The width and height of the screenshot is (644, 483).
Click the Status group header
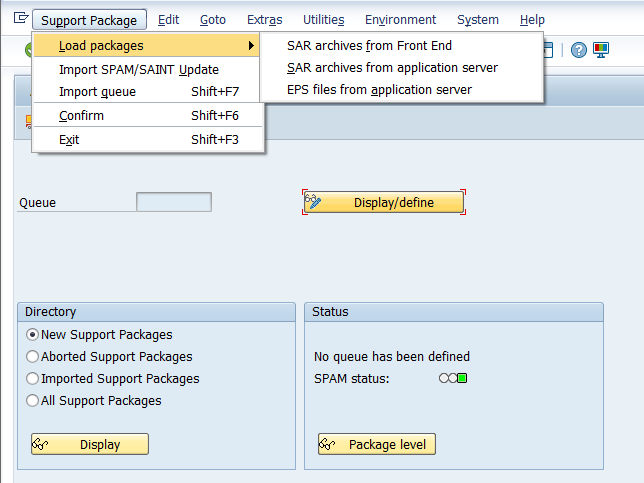point(454,312)
